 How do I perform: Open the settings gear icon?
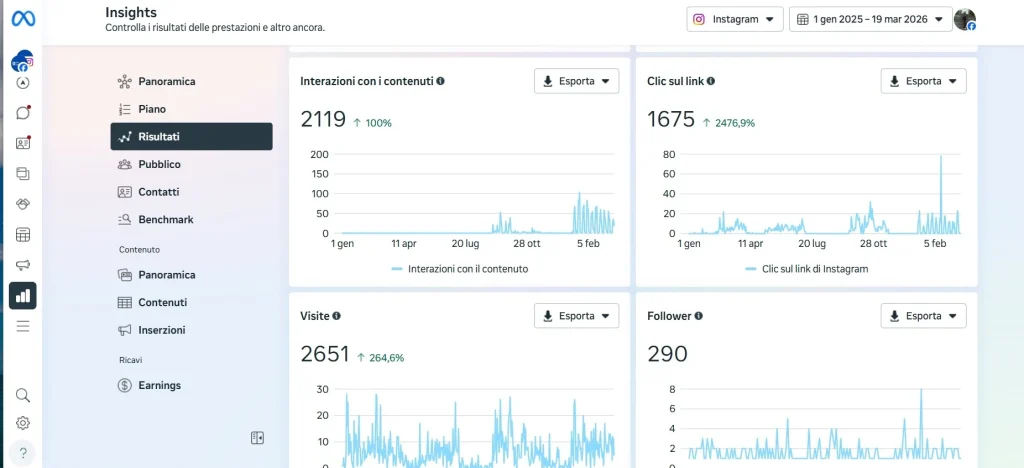pos(23,423)
